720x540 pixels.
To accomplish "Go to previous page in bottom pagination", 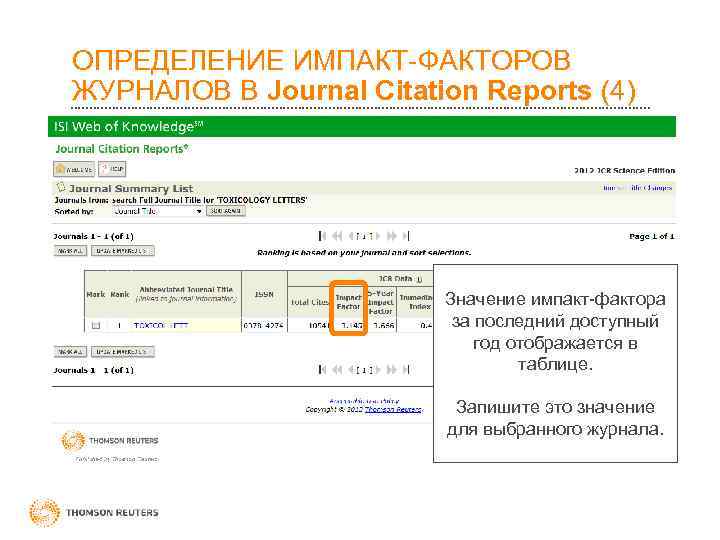I will 351,370.
